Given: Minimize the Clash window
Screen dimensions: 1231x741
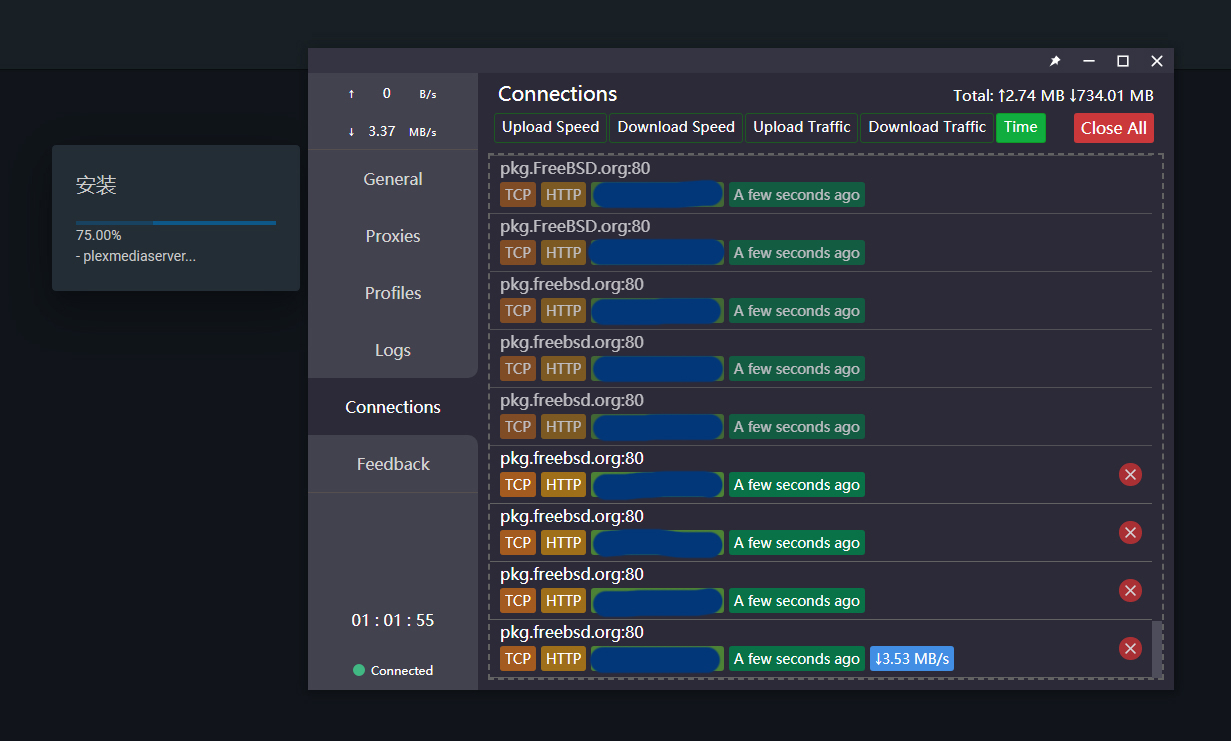Looking at the screenshot, I should point(1089,61).
